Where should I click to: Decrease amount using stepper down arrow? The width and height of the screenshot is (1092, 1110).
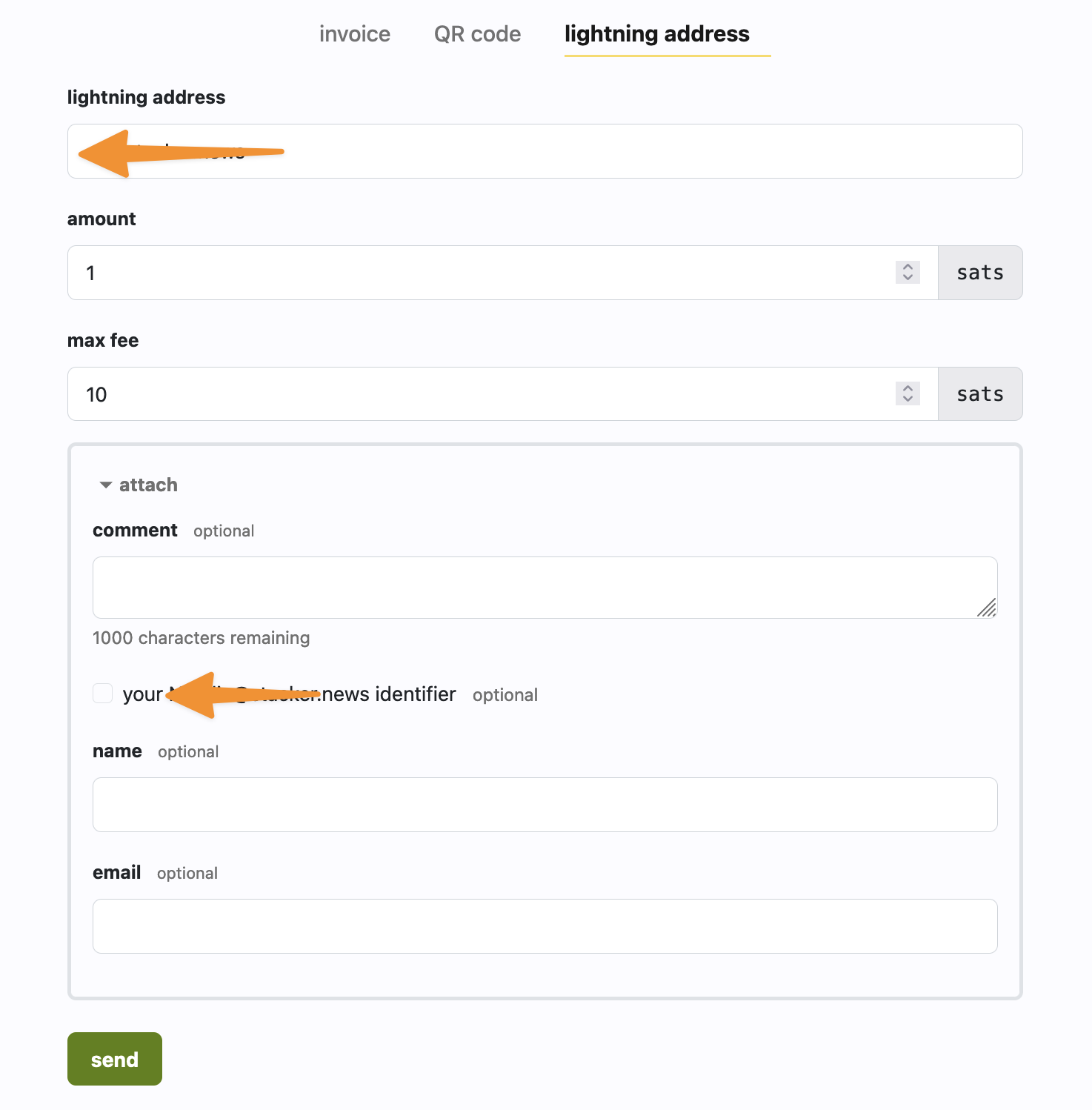pyautogui.click(x=908, y=278)
